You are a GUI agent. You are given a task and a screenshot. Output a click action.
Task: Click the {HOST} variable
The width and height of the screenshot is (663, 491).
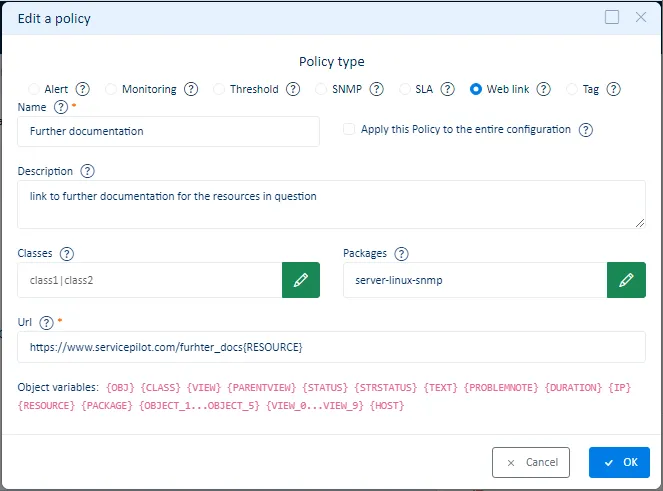(x=387, y=406)
